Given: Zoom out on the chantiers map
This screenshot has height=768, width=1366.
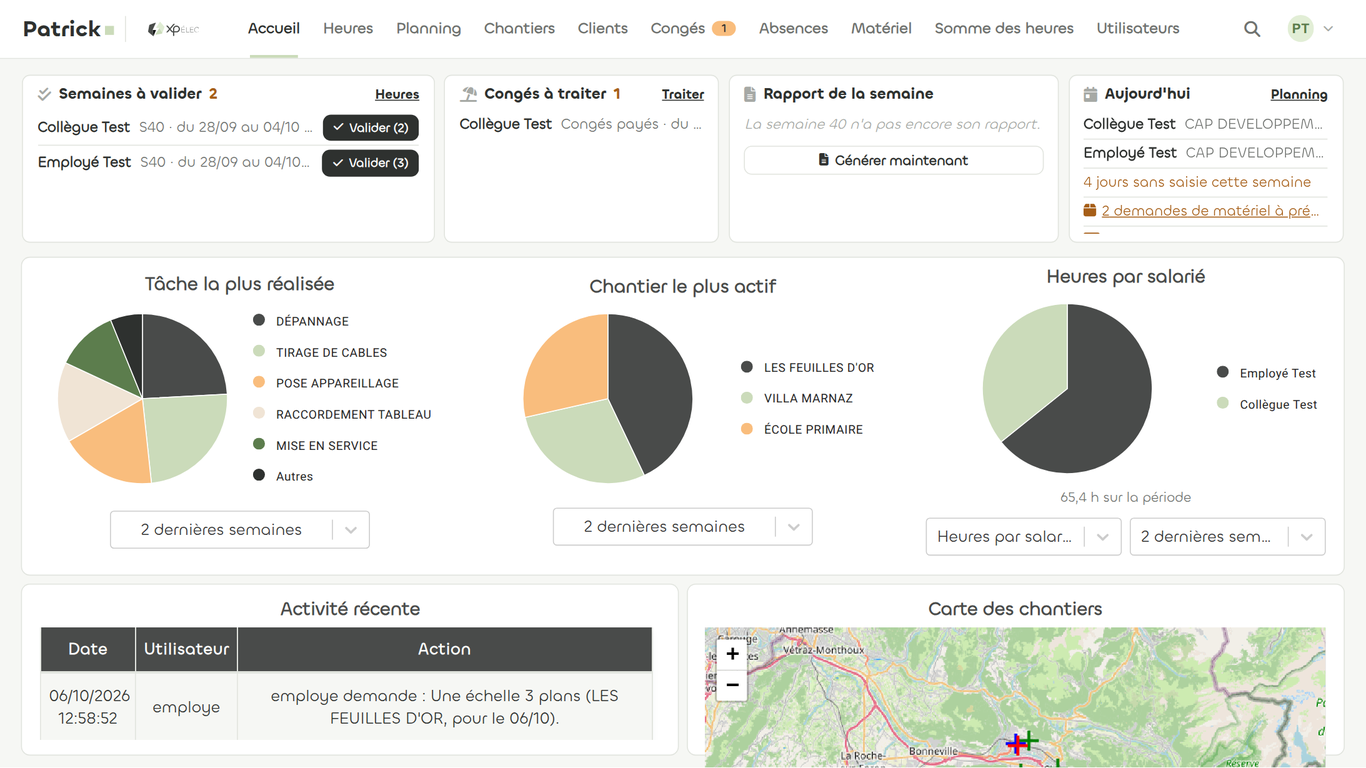Looking at the screenshot, I should pos(732,685).
